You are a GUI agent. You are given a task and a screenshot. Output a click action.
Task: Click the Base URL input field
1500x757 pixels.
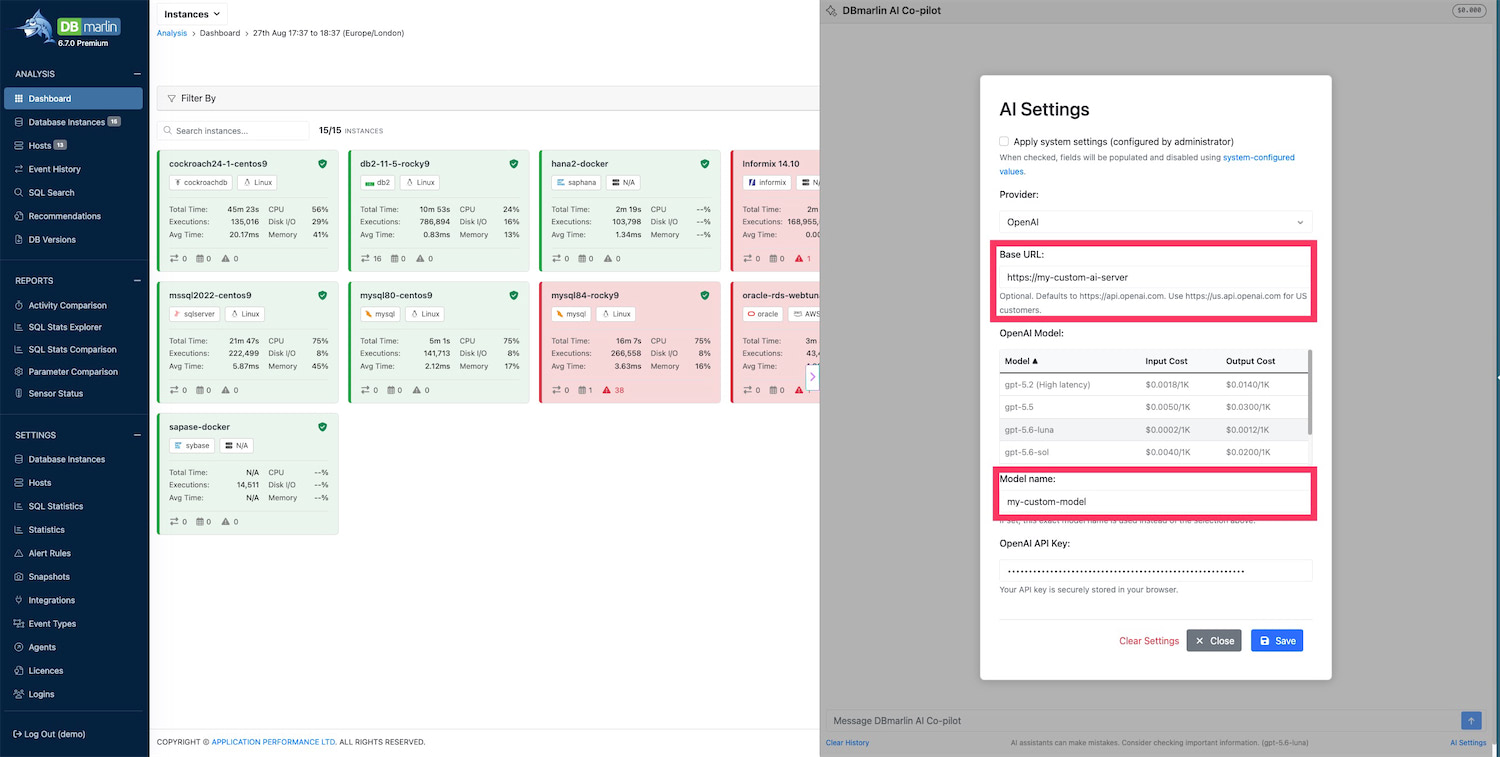pos(1155,277)
